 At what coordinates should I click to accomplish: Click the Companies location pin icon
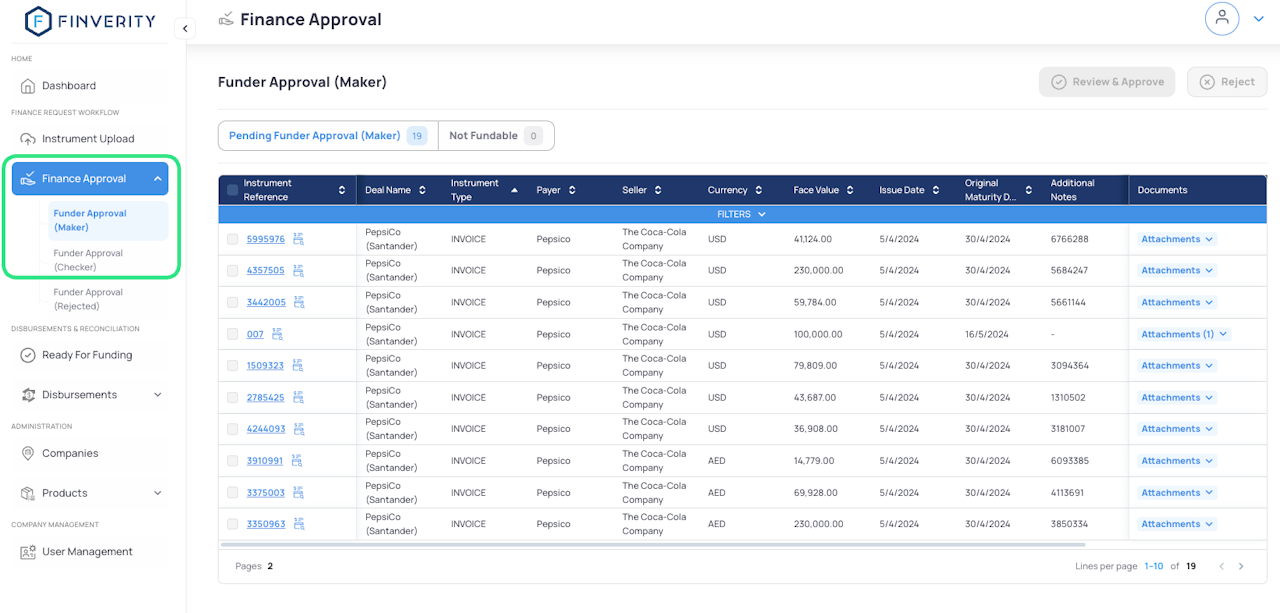click(28, 454)
